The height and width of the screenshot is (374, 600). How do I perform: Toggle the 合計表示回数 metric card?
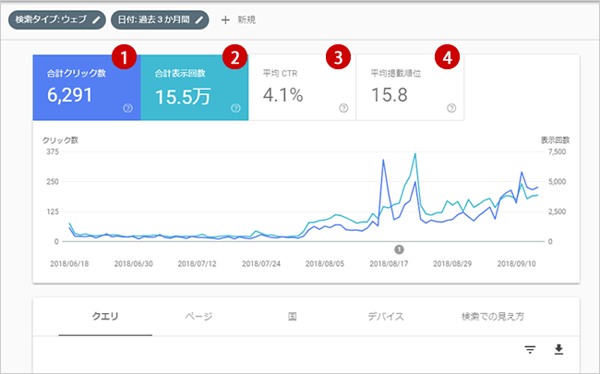(195, 88)
